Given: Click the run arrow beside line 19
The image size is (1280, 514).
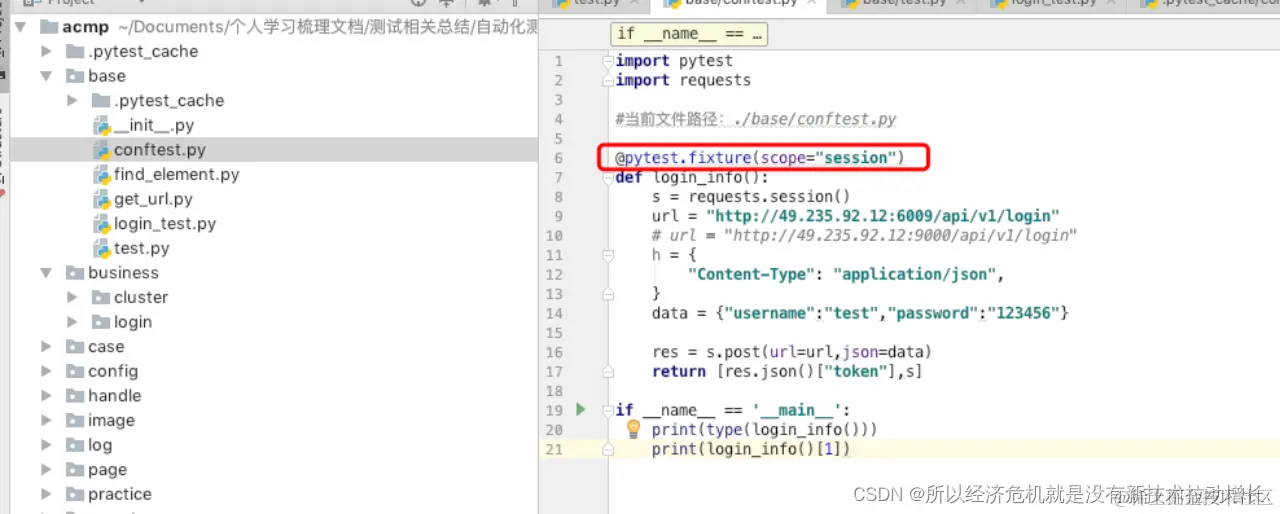Looking at the screenshot, I should pos(580,409).
